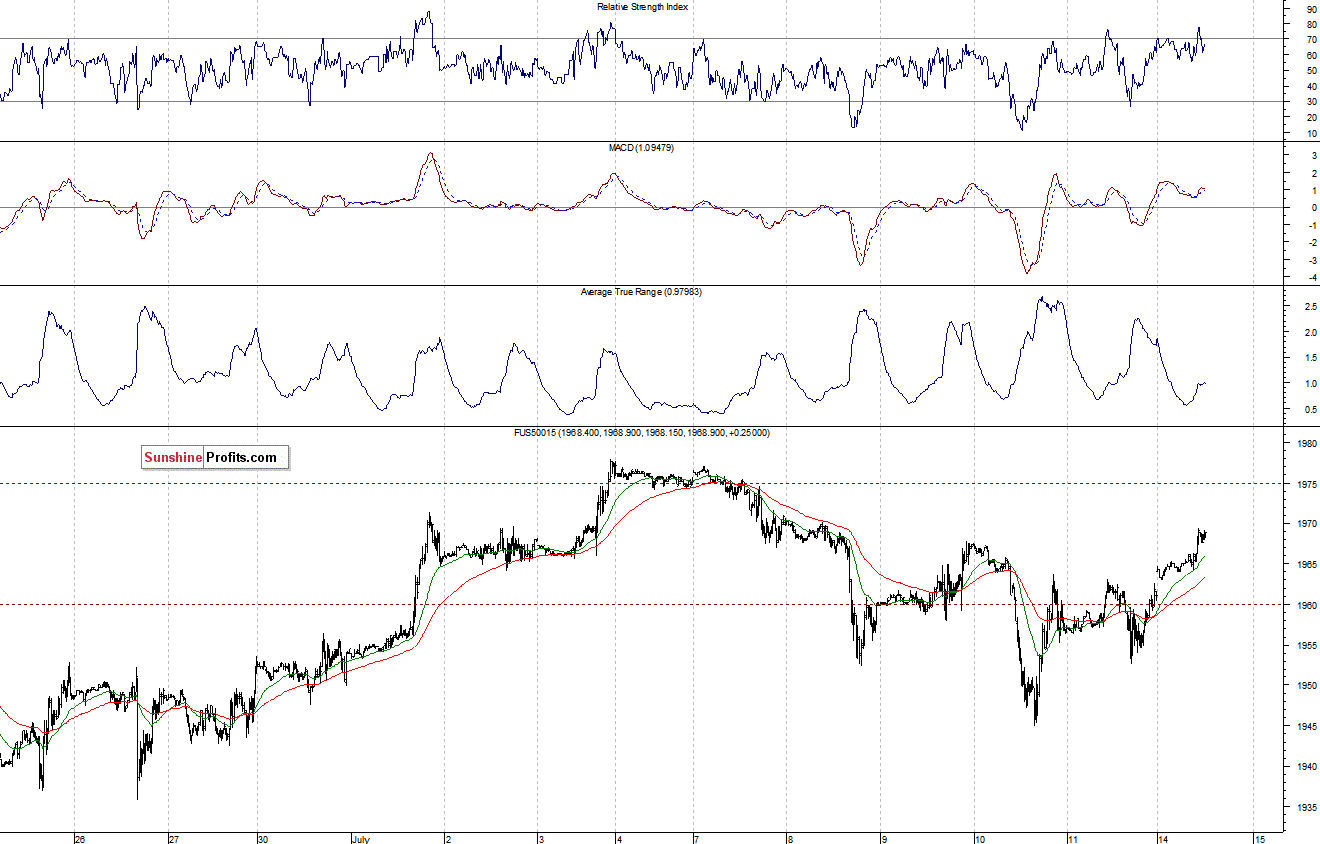The image size is (1320, 844).
Task: Click the ATR axis value 1.5
Action: 1311,358
